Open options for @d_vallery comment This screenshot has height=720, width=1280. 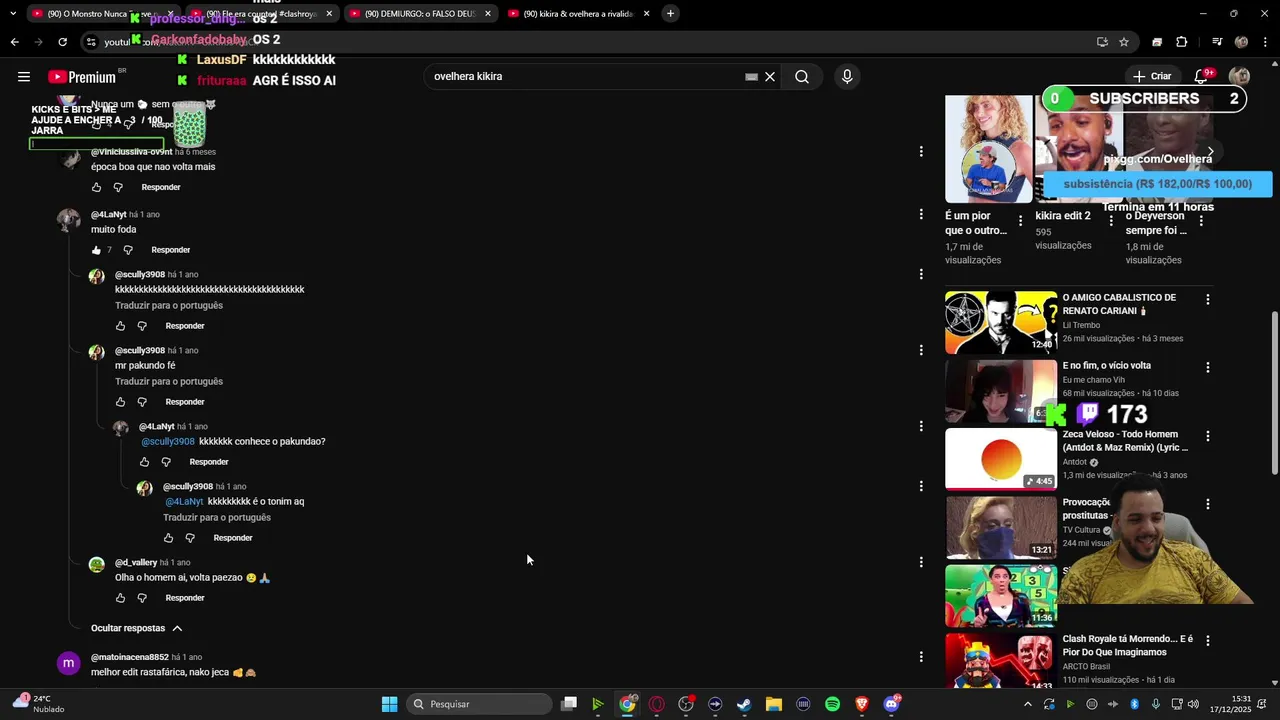[x=921, y=562]
